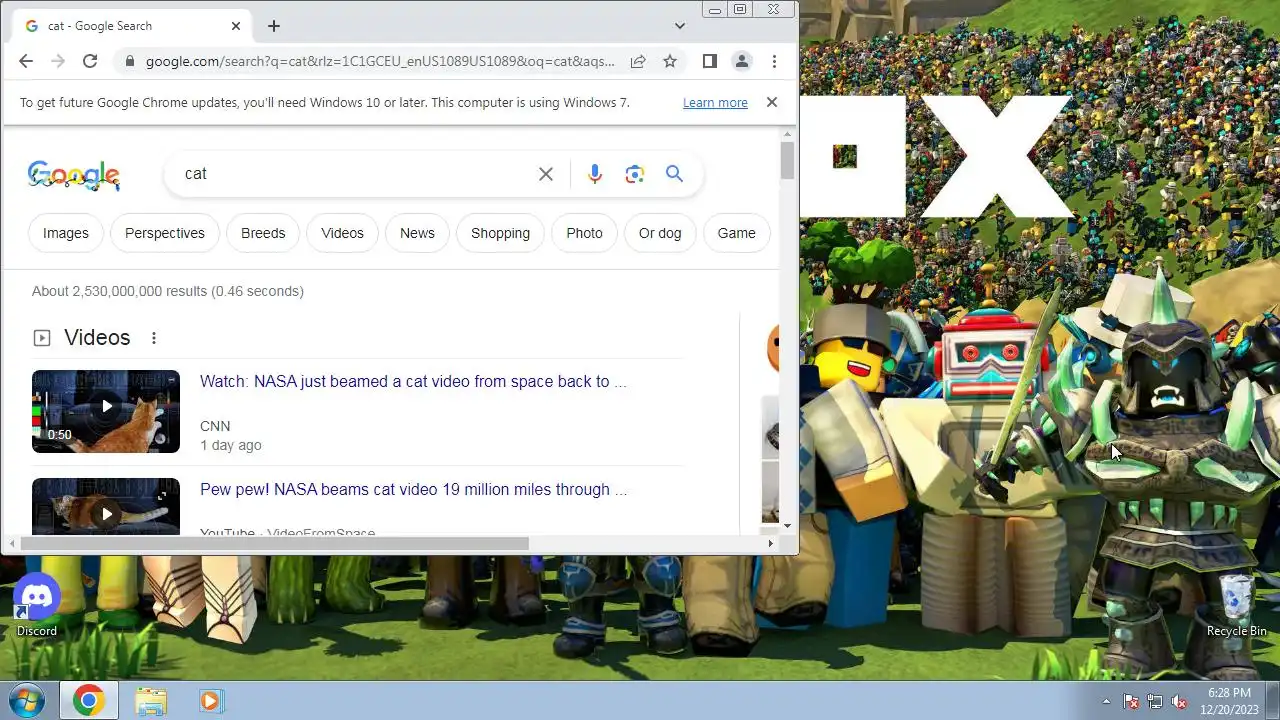1280x720 pixels.
Task: Click the 'Learn more' link
Action: 715,103
